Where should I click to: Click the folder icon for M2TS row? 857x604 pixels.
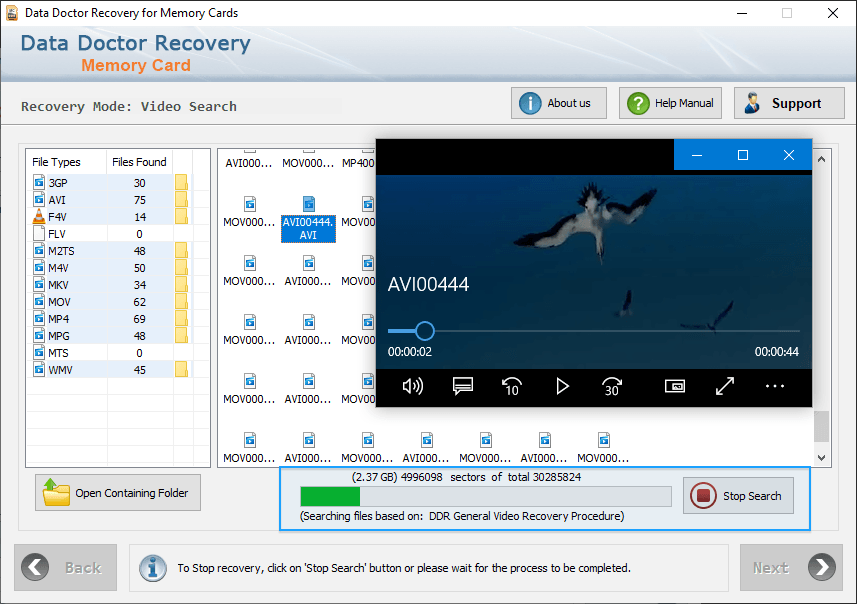click(x=181, y=250)
